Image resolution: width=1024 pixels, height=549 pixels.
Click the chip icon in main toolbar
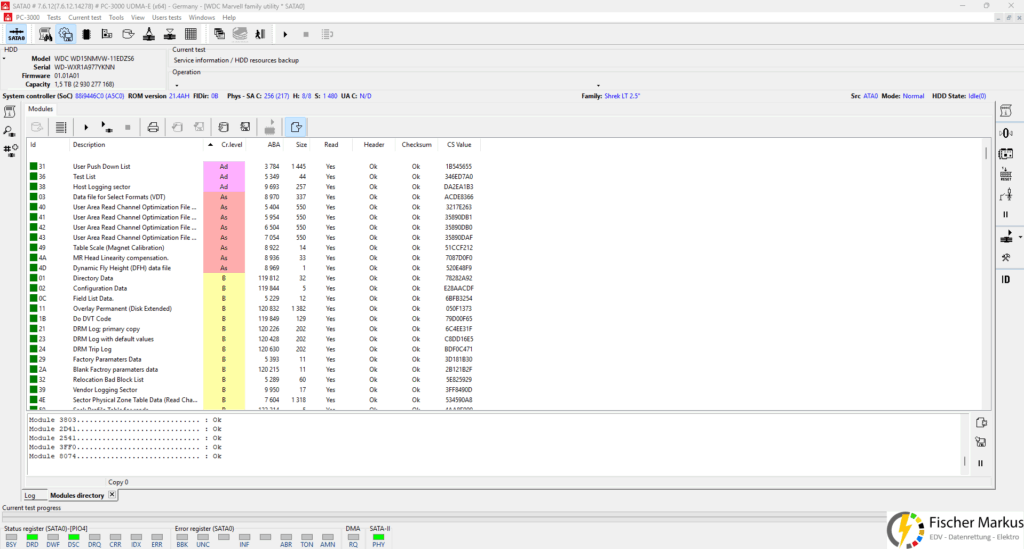click(87, 34)
